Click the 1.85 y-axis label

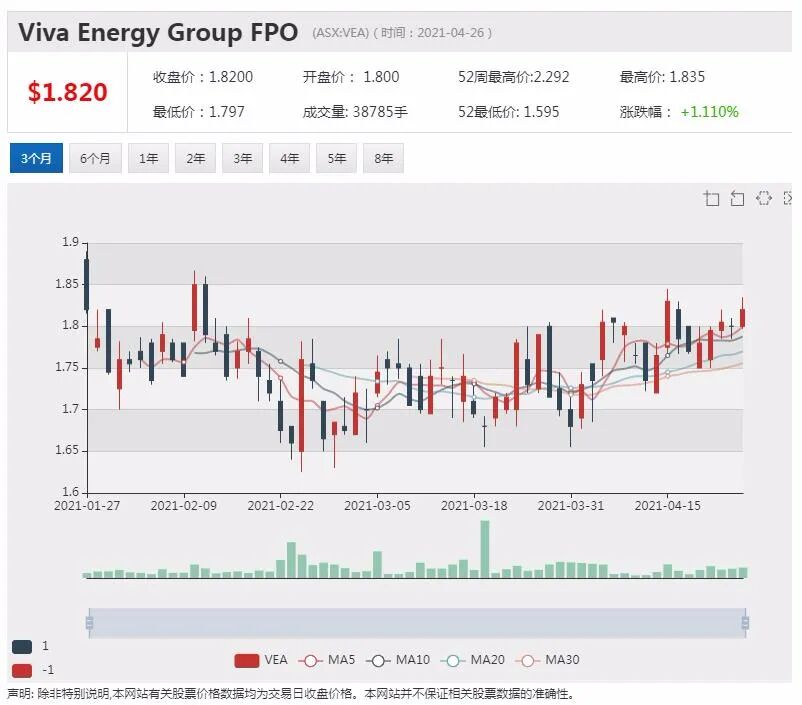(67, 283)
